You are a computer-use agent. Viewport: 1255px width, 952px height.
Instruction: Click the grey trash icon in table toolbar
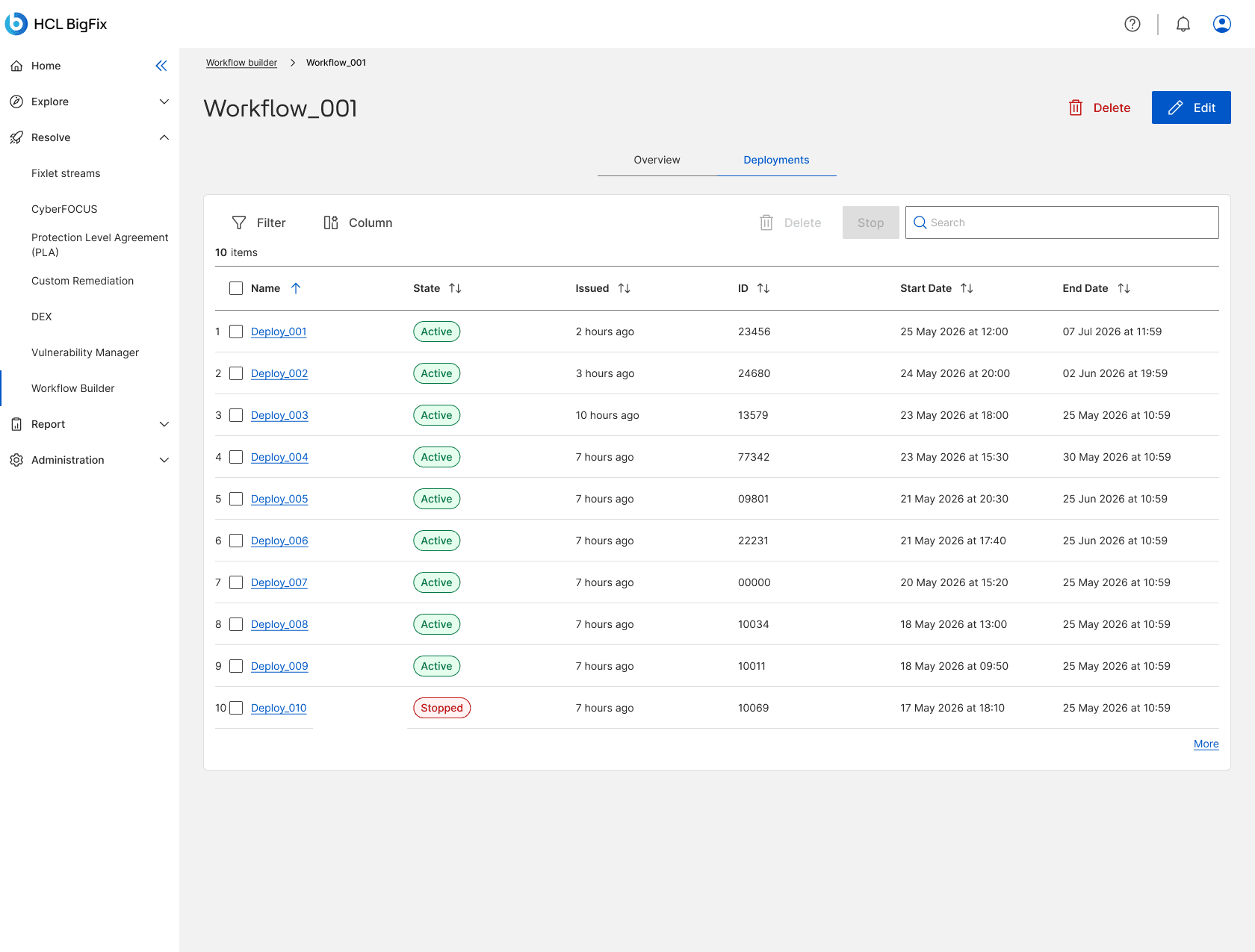click(x=766, y=223)
